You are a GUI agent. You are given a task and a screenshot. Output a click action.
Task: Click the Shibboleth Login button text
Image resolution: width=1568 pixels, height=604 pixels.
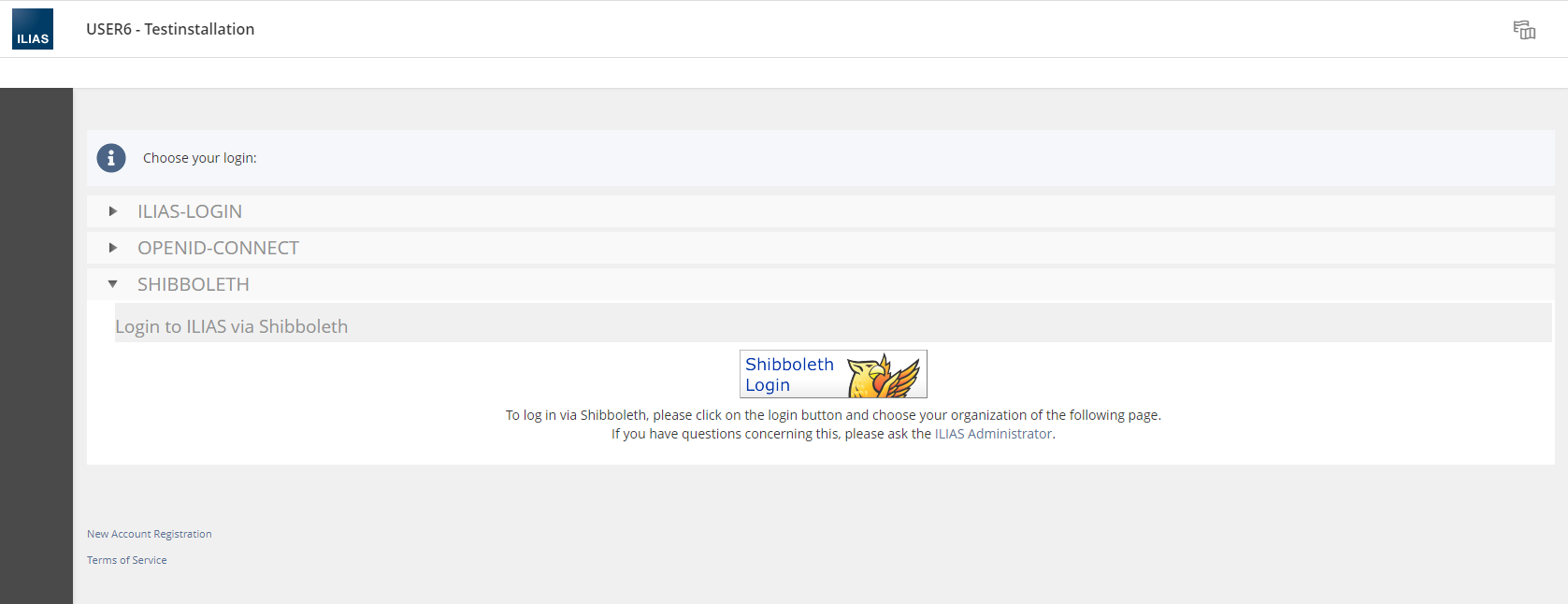click(x=789, y=375)
